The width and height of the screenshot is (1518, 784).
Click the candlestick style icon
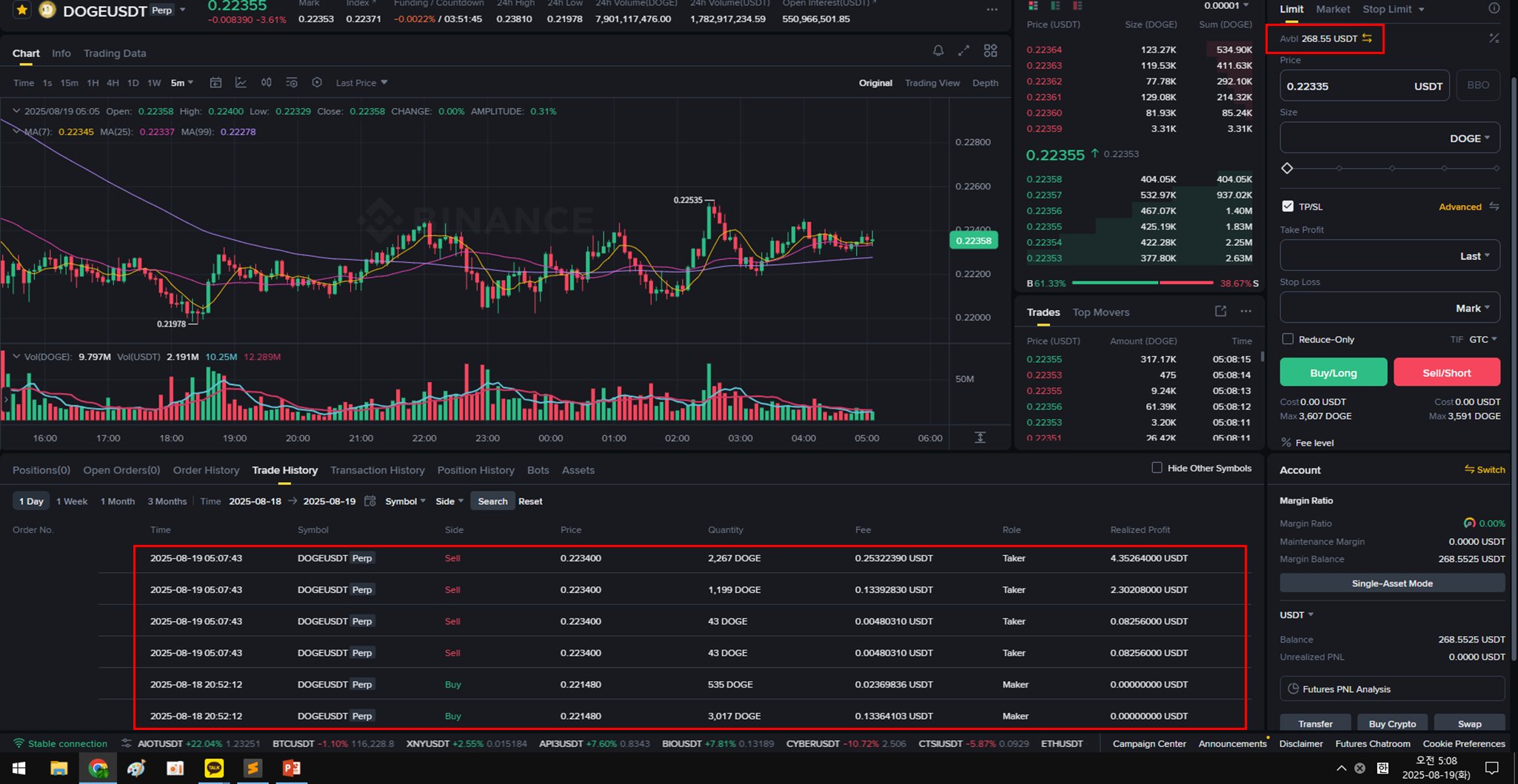[266, 82]
